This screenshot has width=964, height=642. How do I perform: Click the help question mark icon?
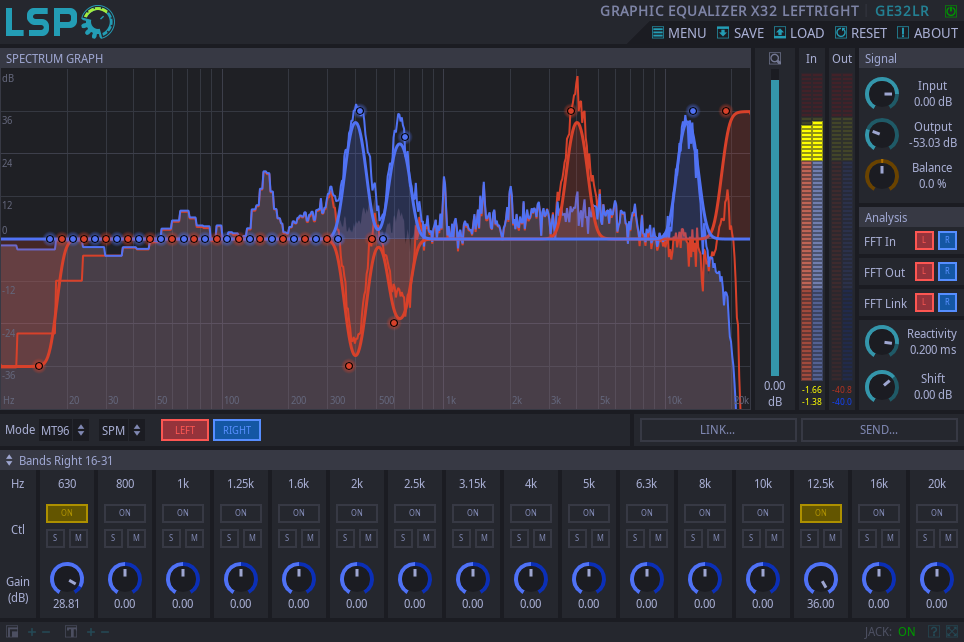[934, 632]
